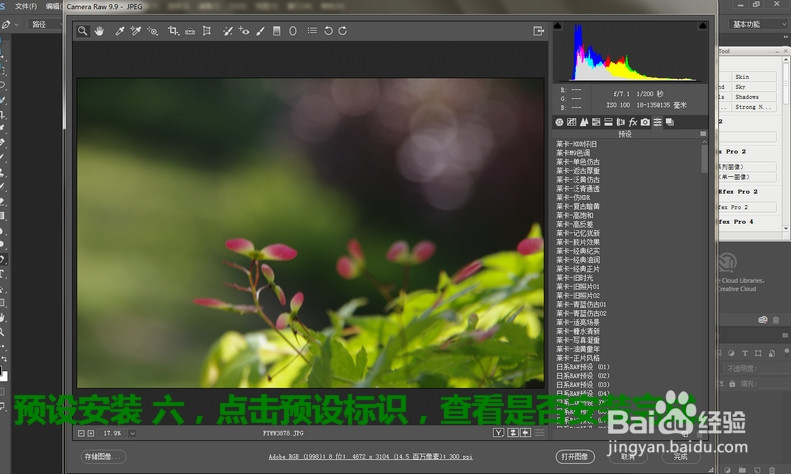Open the 文件(F) menu in Photoshop
This screenshot has width=791, height=474.
coord(26,6)
